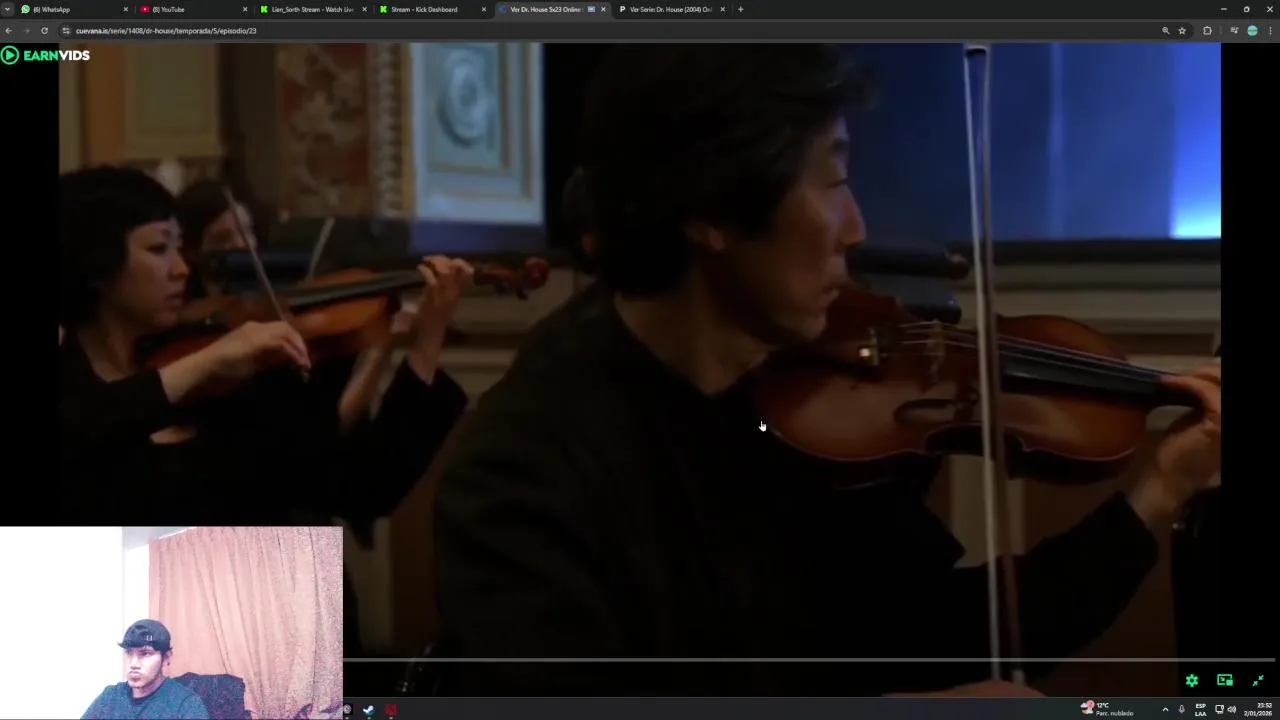The width and height of the screenshot is (1280, 720).
Task: View site information icon in address bar
Action: (x=66, y=31)
